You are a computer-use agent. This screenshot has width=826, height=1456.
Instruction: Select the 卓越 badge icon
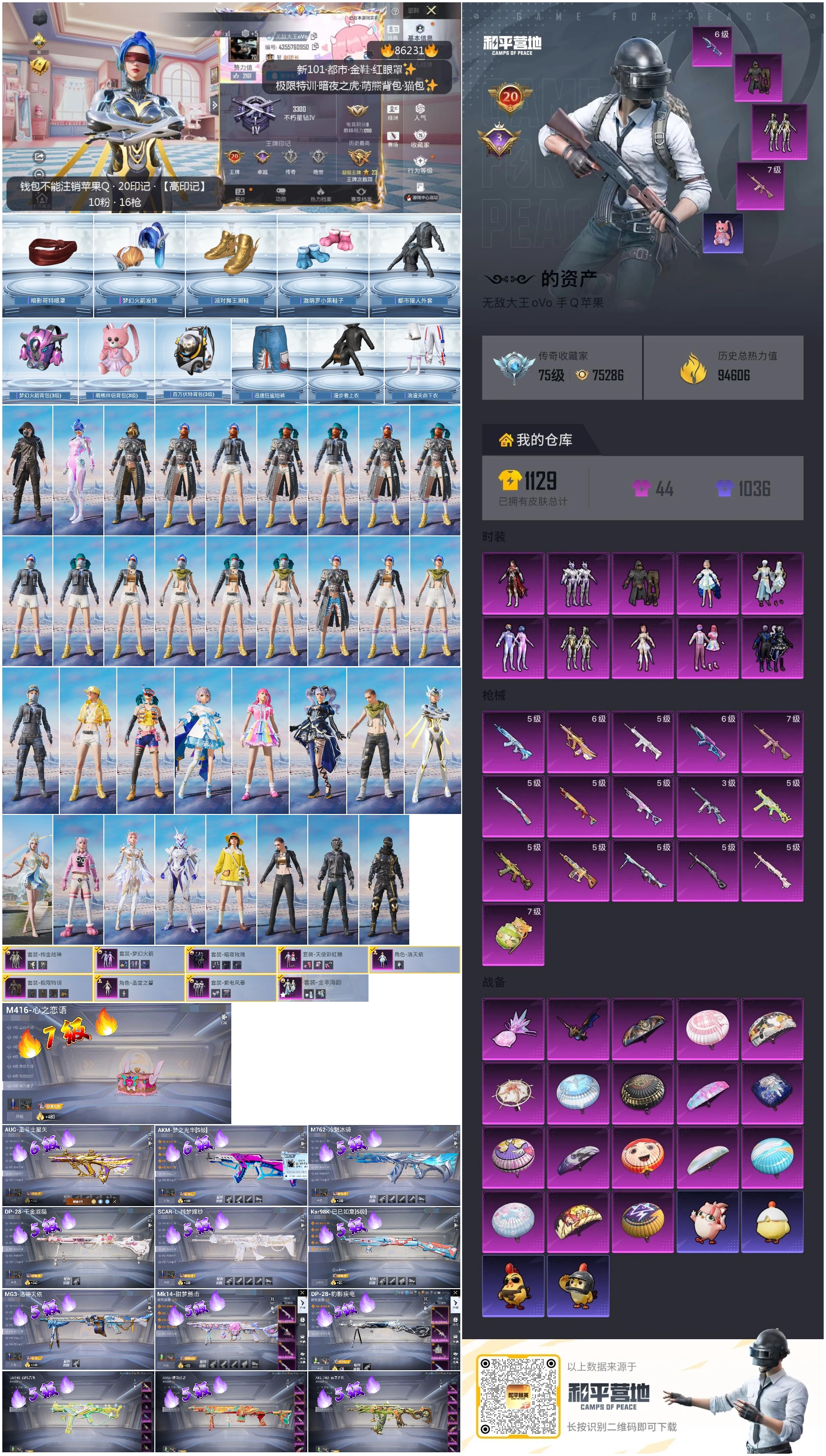tap(262, 157)
